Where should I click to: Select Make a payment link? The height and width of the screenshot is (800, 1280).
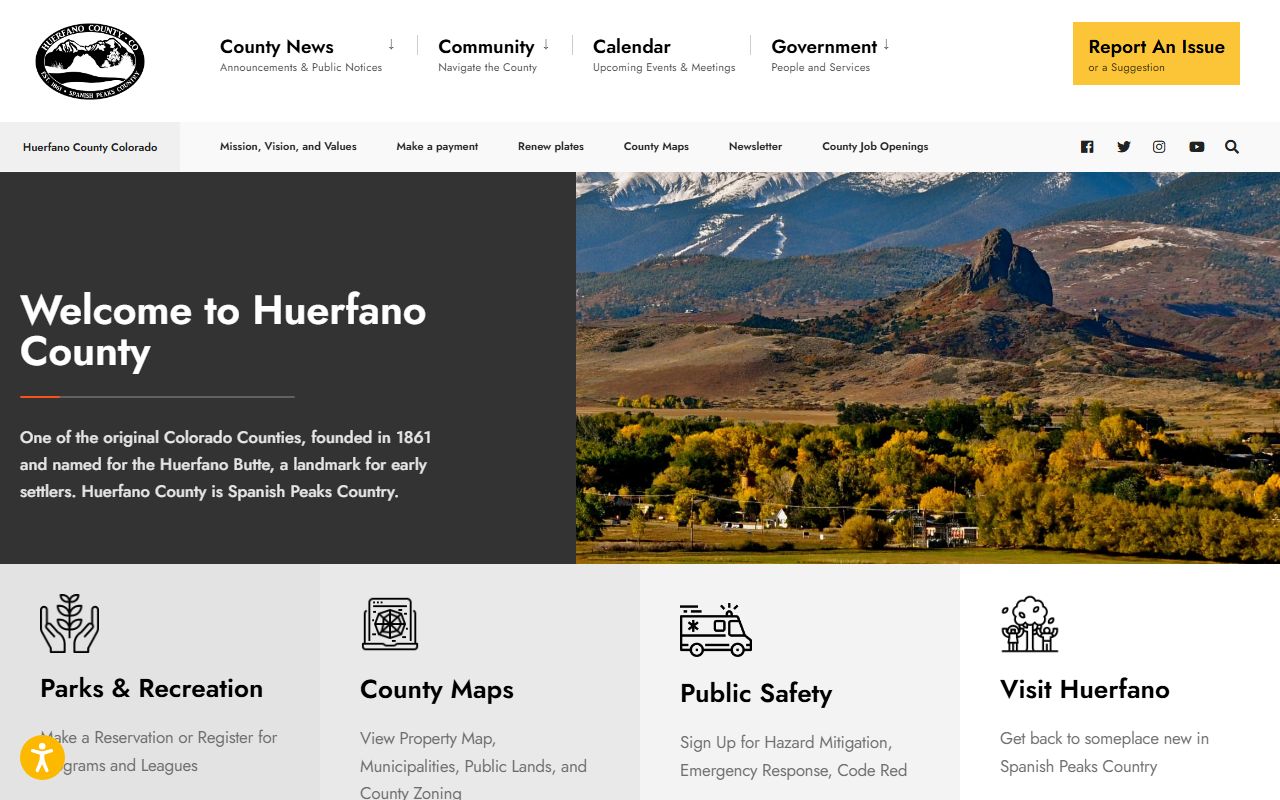pyautogui.click(x=437, y=146)
